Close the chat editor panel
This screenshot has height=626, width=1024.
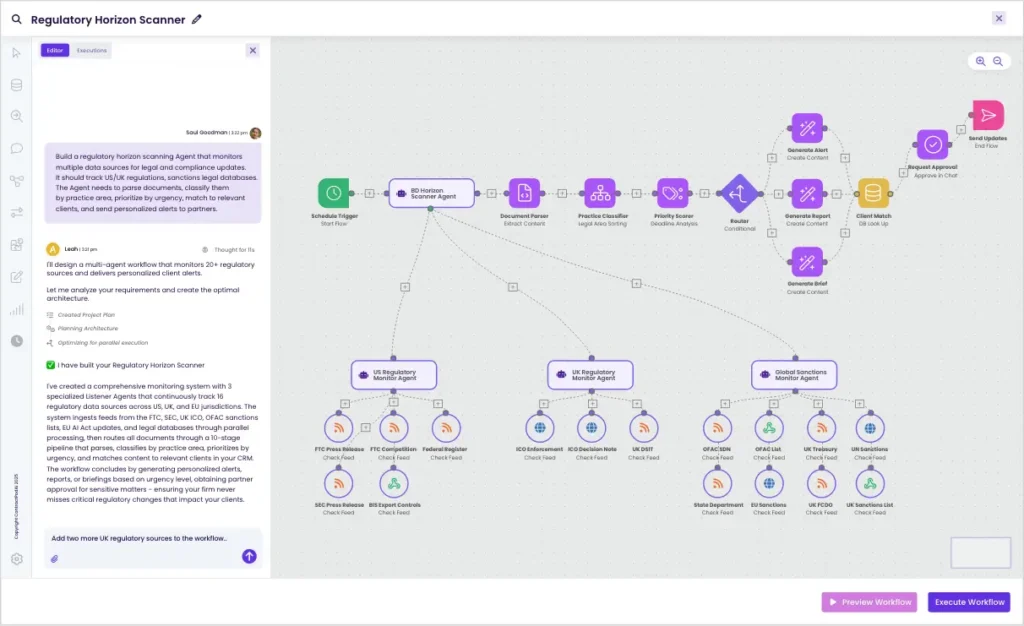252,50
